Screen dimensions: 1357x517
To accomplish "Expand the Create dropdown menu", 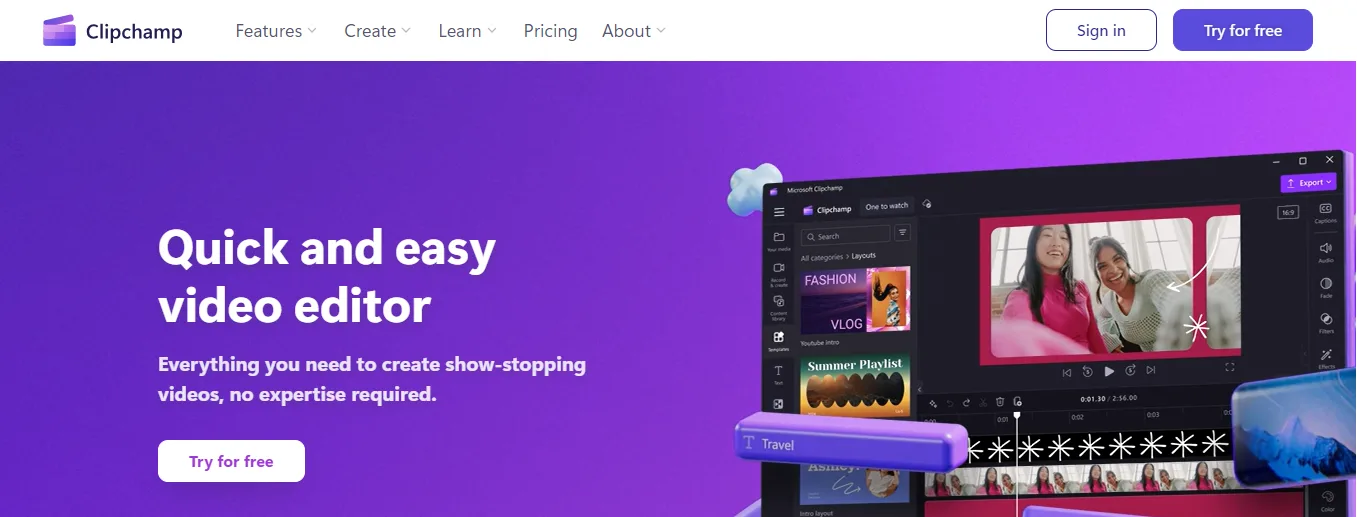I will tap(378, 31).
